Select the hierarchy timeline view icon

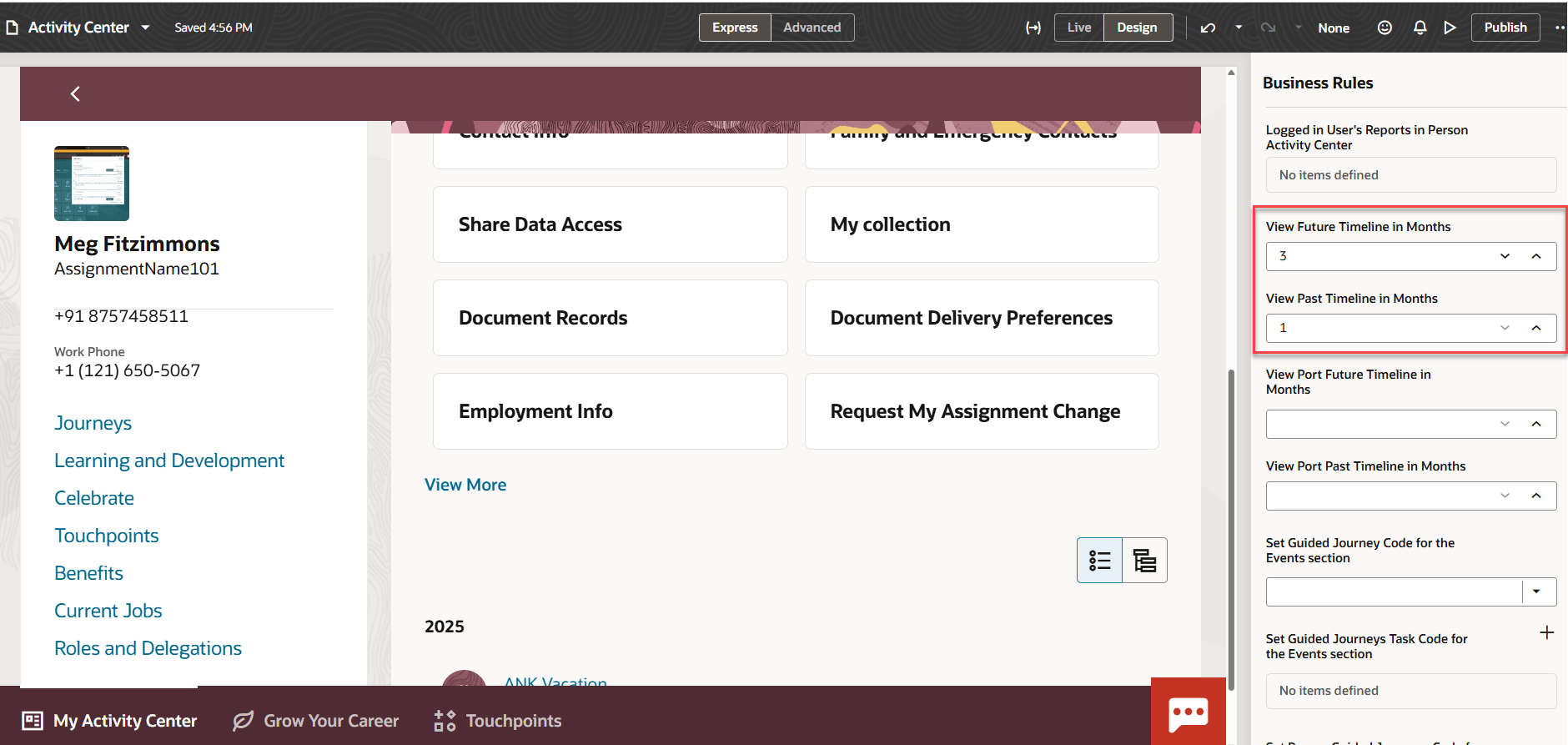coord(1144,560)
